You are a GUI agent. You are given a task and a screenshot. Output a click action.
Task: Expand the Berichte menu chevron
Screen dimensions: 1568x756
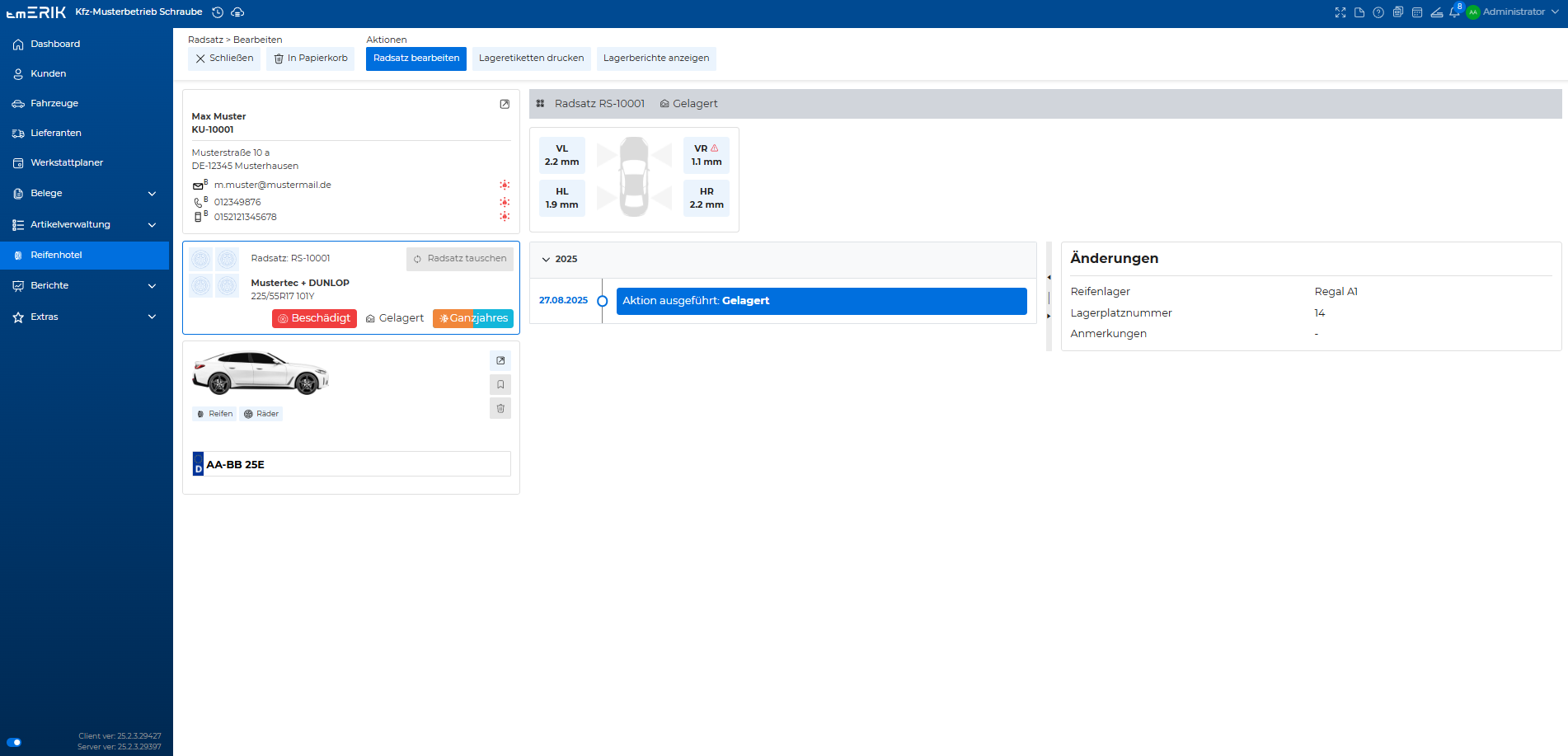[152, 286]
